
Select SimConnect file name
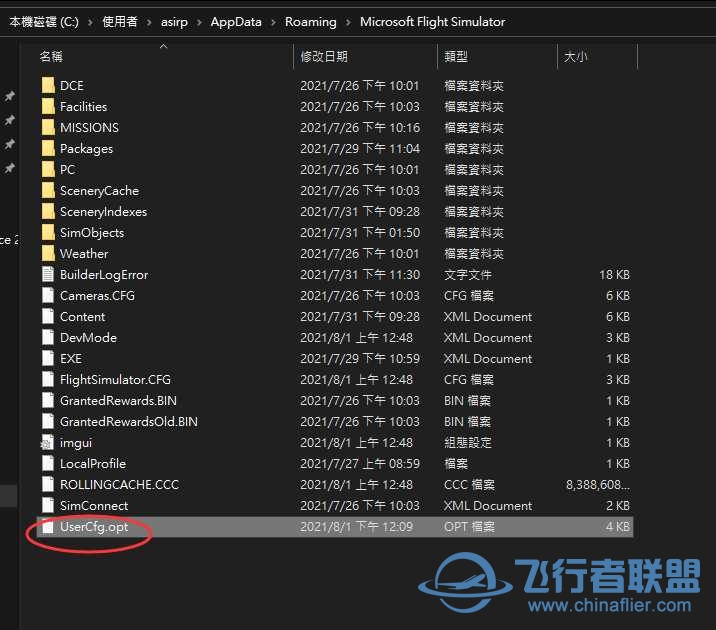(x=94, y=505)
